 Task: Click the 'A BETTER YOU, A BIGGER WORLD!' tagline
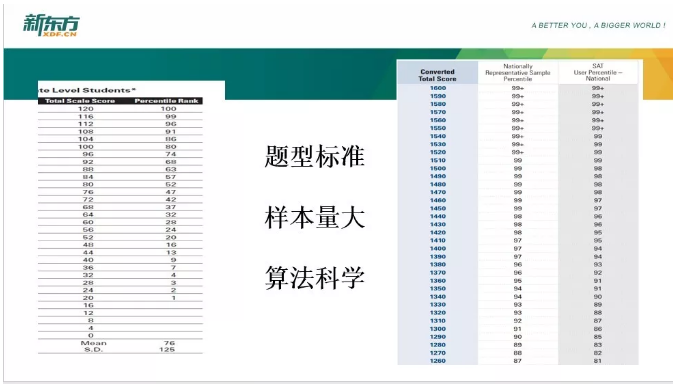point(598,25)
